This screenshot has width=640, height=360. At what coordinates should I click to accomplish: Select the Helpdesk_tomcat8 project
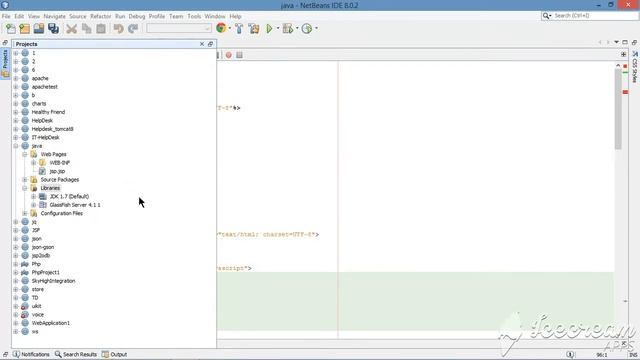pyautogui.click(x=52, y=129)
